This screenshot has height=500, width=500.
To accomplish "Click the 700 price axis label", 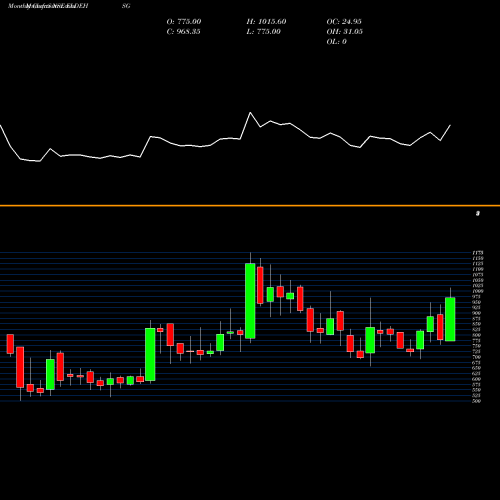I will pyautogui.click(x=477, y=357).
